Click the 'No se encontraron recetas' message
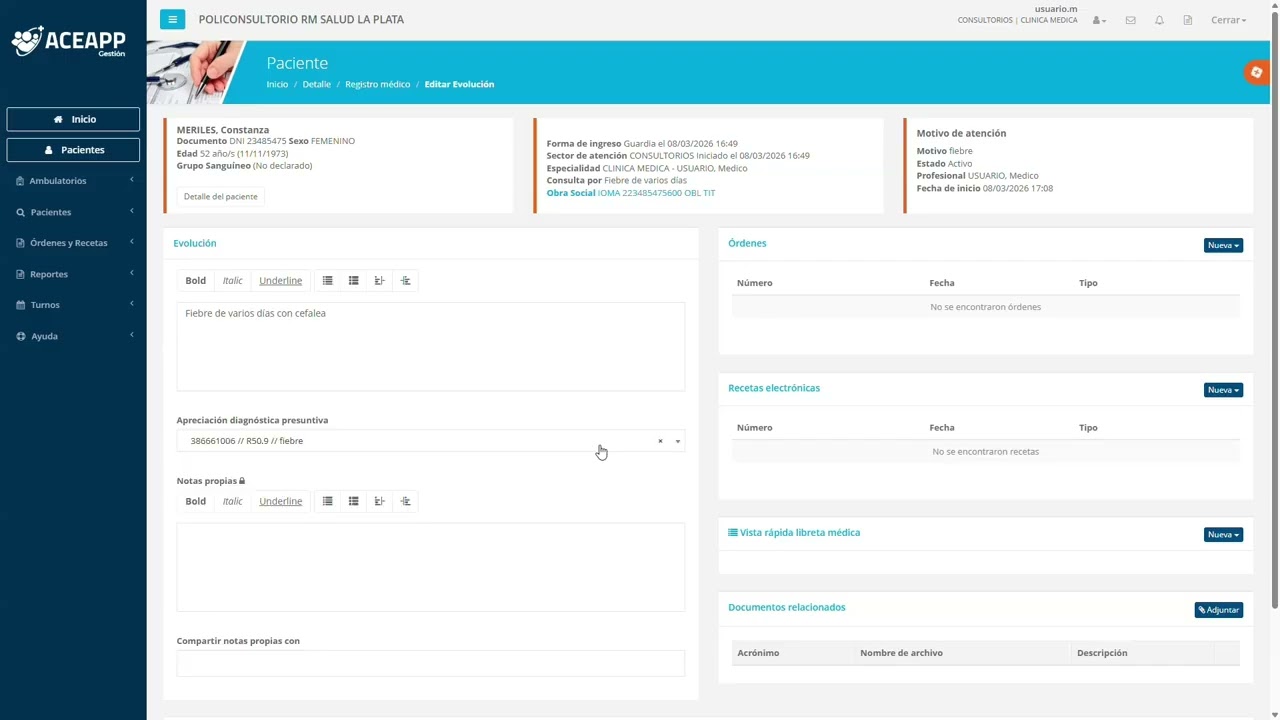 tap(986, 452)
